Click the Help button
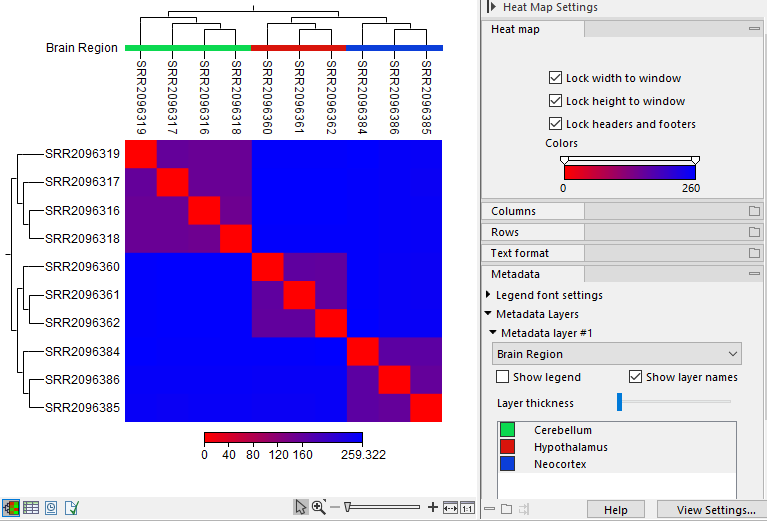Screen dimensions: 767x521 click(615, 510)
